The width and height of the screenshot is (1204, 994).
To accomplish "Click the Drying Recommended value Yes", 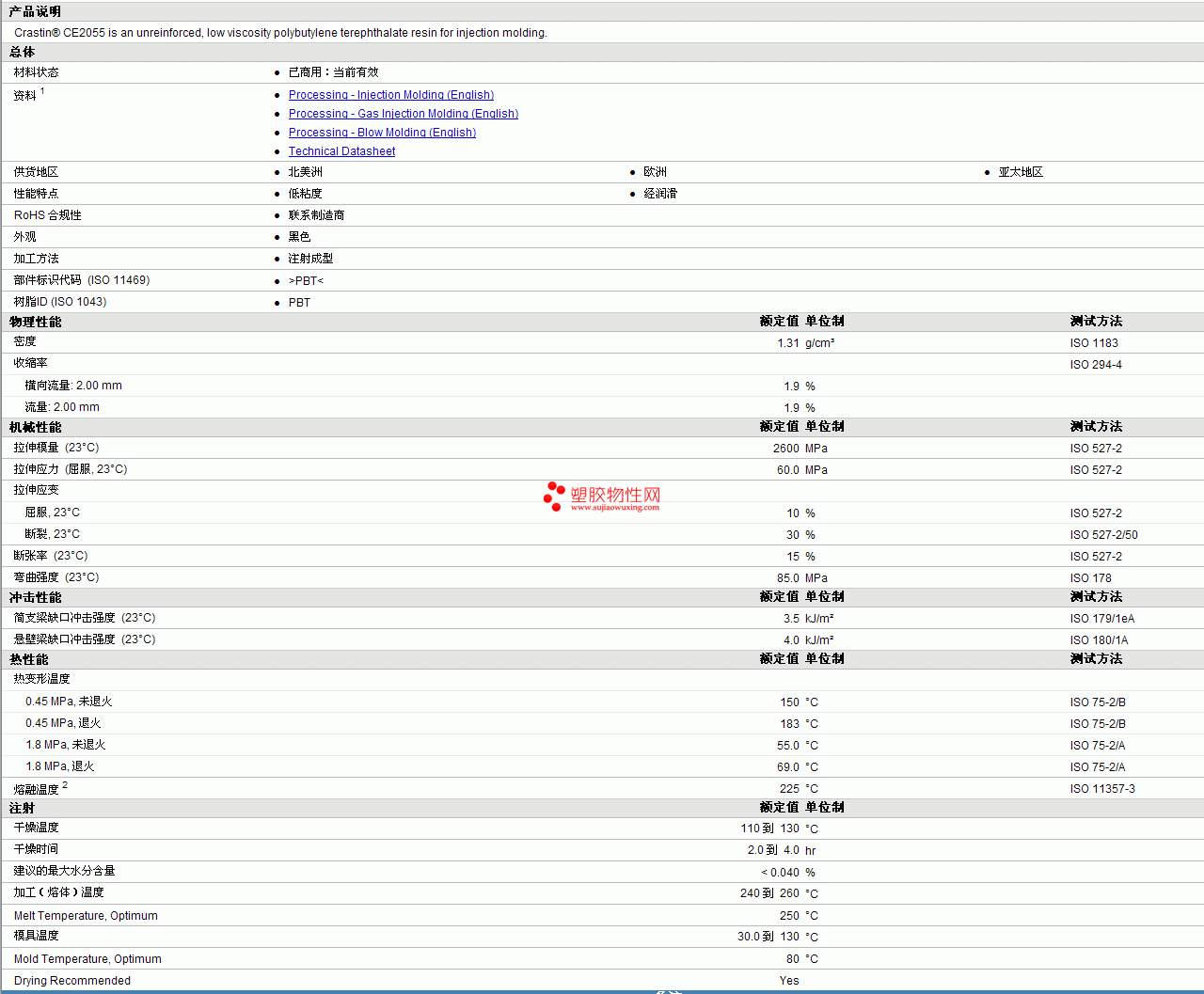I will tap(789, 981).
